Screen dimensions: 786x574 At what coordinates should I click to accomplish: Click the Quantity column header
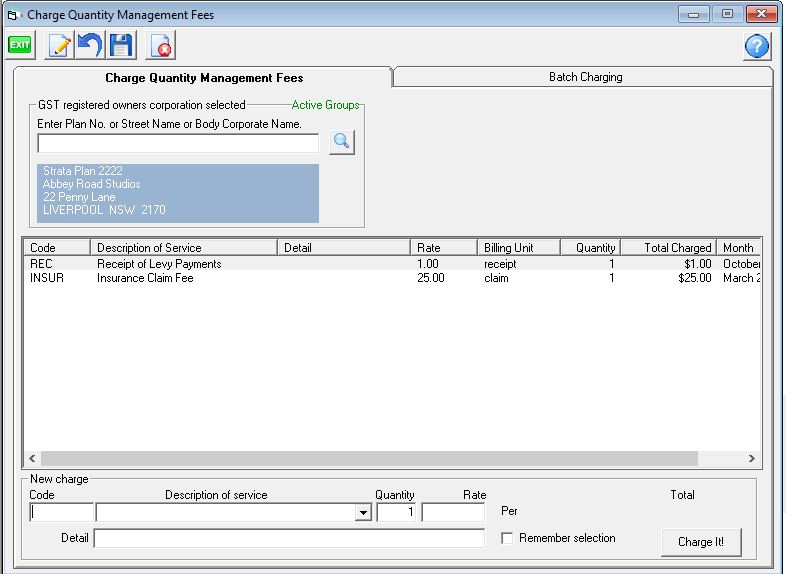591,248
